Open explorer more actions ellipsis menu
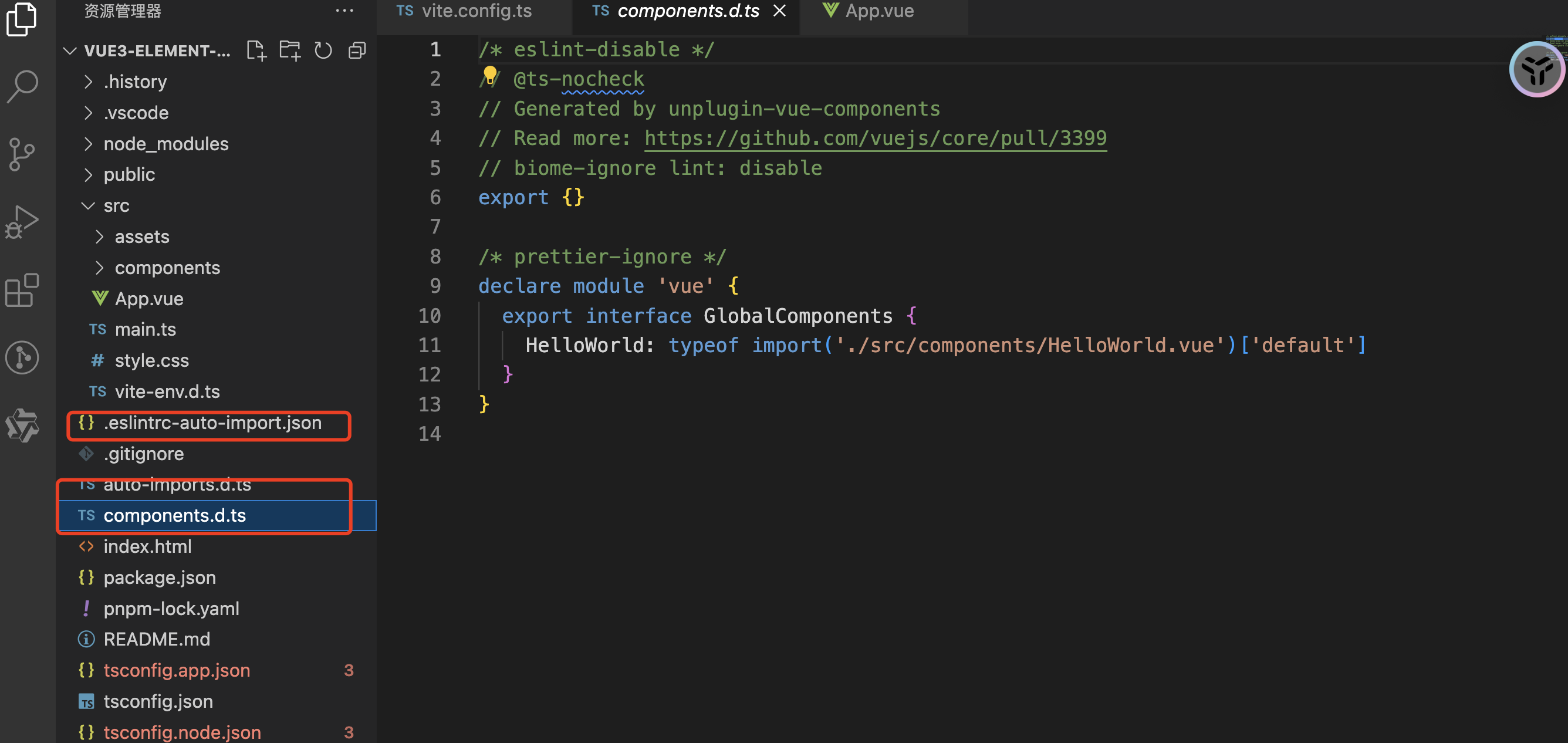This screenshot has height=743, width=1568. [344, 11]
